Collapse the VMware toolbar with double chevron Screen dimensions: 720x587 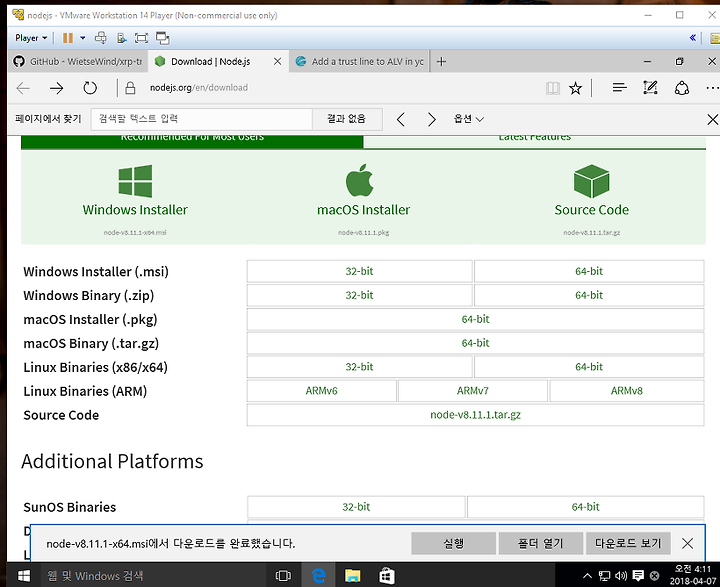[692, 38]
